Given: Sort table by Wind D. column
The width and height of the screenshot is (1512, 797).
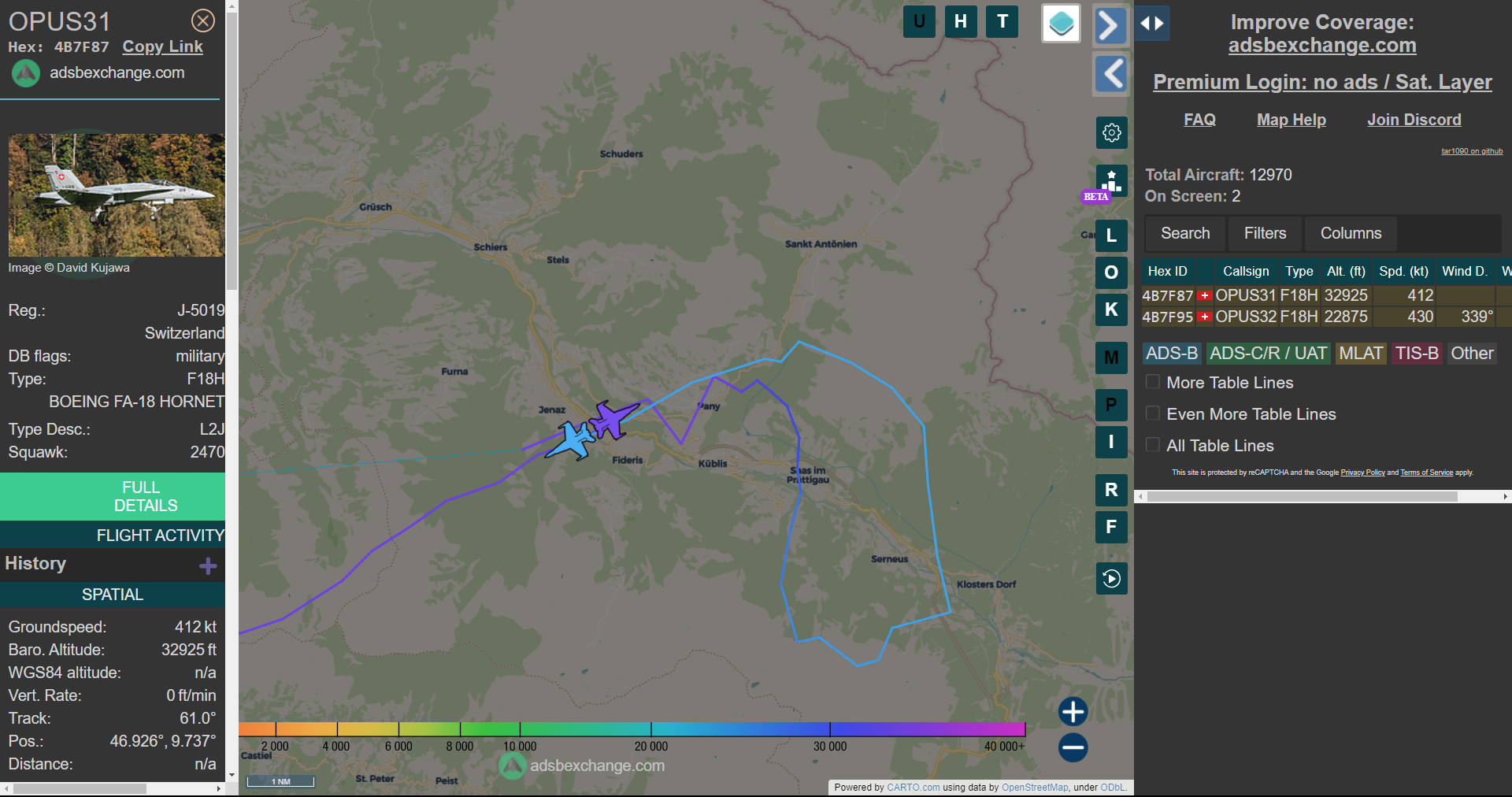Looking at the screenshot, I should [x=1464, y=271].
